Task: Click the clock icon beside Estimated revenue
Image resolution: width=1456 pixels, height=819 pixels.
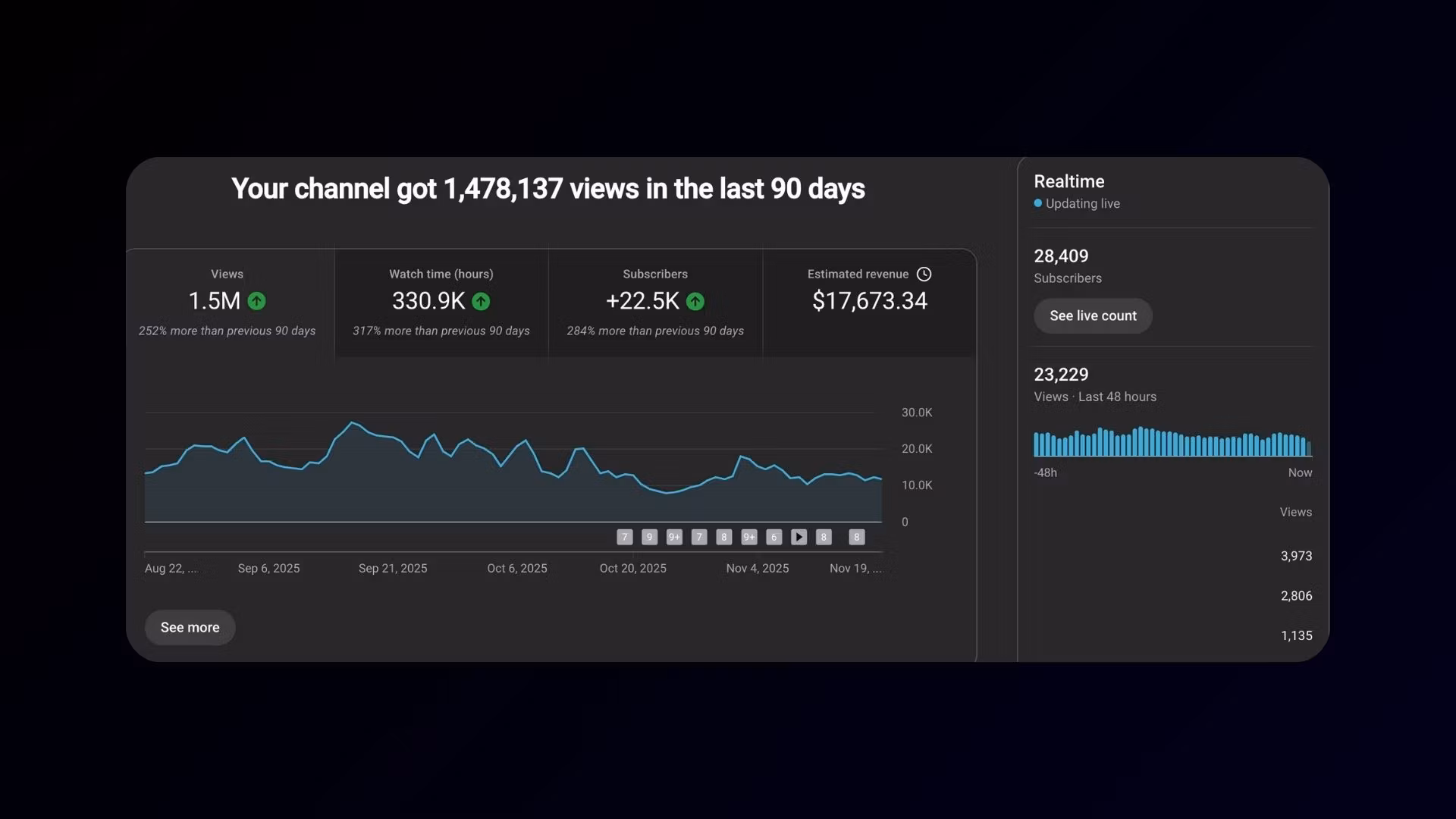Action: tap(924, 274)
